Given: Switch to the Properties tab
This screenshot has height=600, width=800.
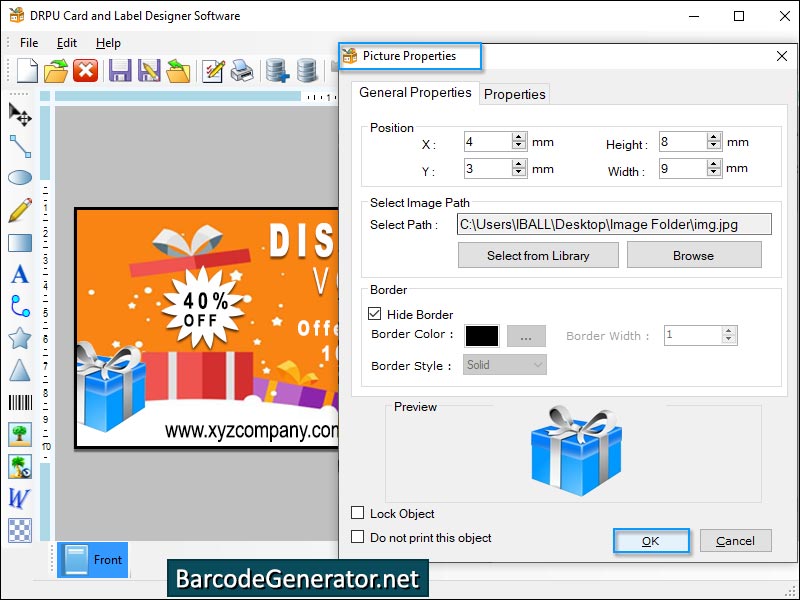Looking at the screenshot, I should pyautogui.click(x=514, y=93).
